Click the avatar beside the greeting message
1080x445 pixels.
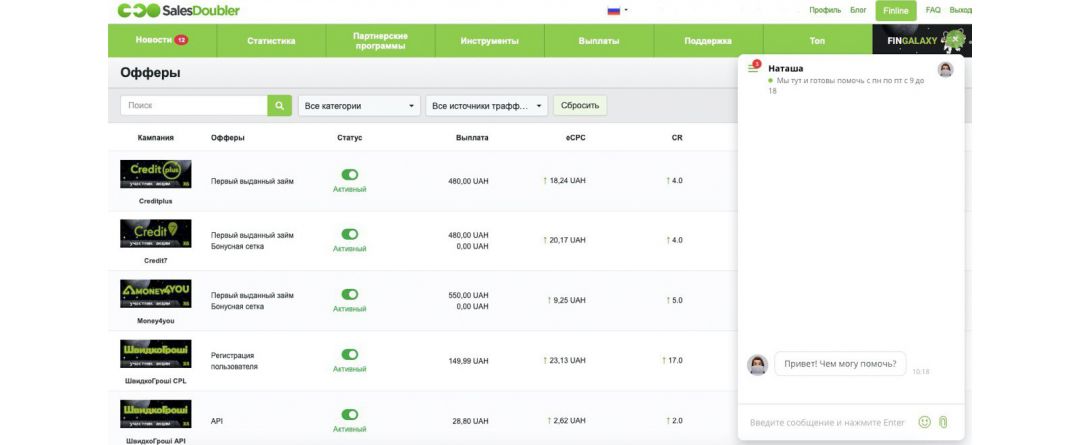pyautogui.click(x=757, y=365)
